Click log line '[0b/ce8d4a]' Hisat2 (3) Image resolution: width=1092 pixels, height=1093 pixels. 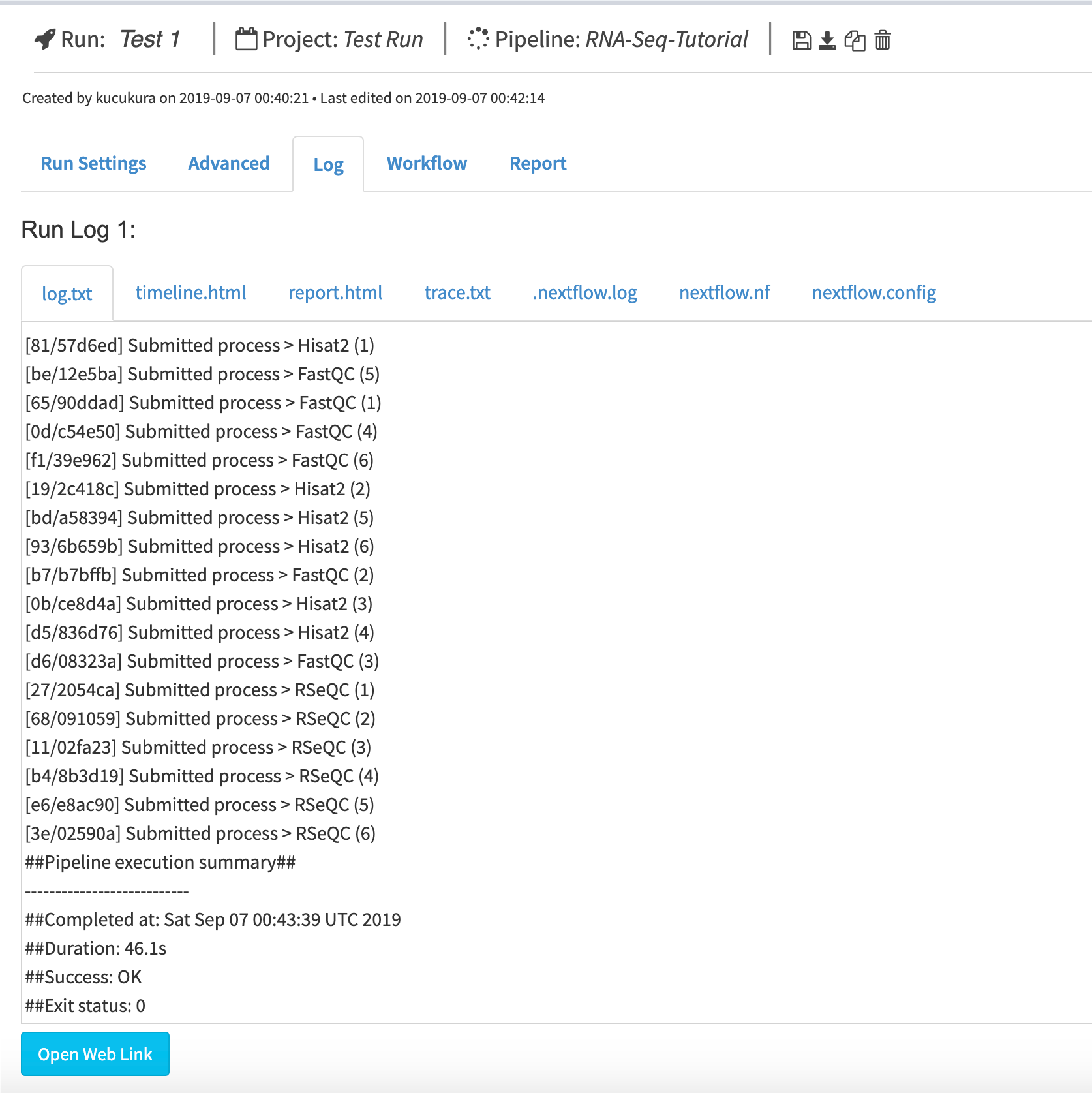pos(199,604)
